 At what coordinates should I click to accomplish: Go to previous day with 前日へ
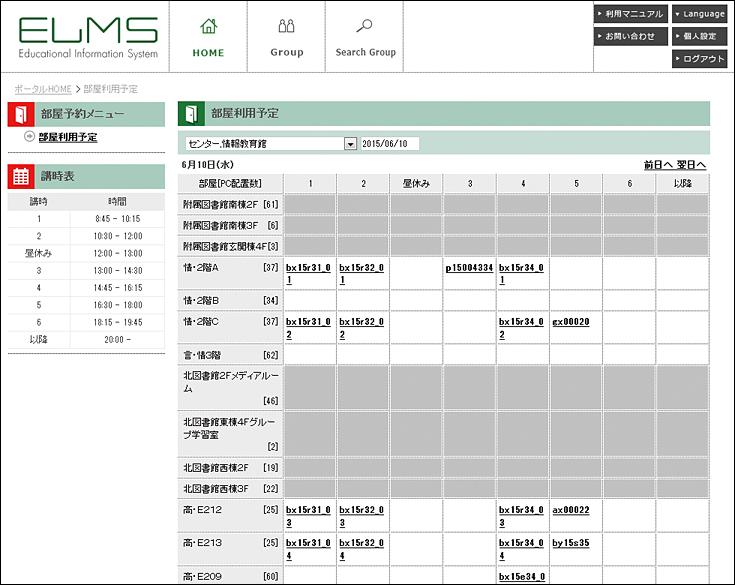tap(658, 165)
